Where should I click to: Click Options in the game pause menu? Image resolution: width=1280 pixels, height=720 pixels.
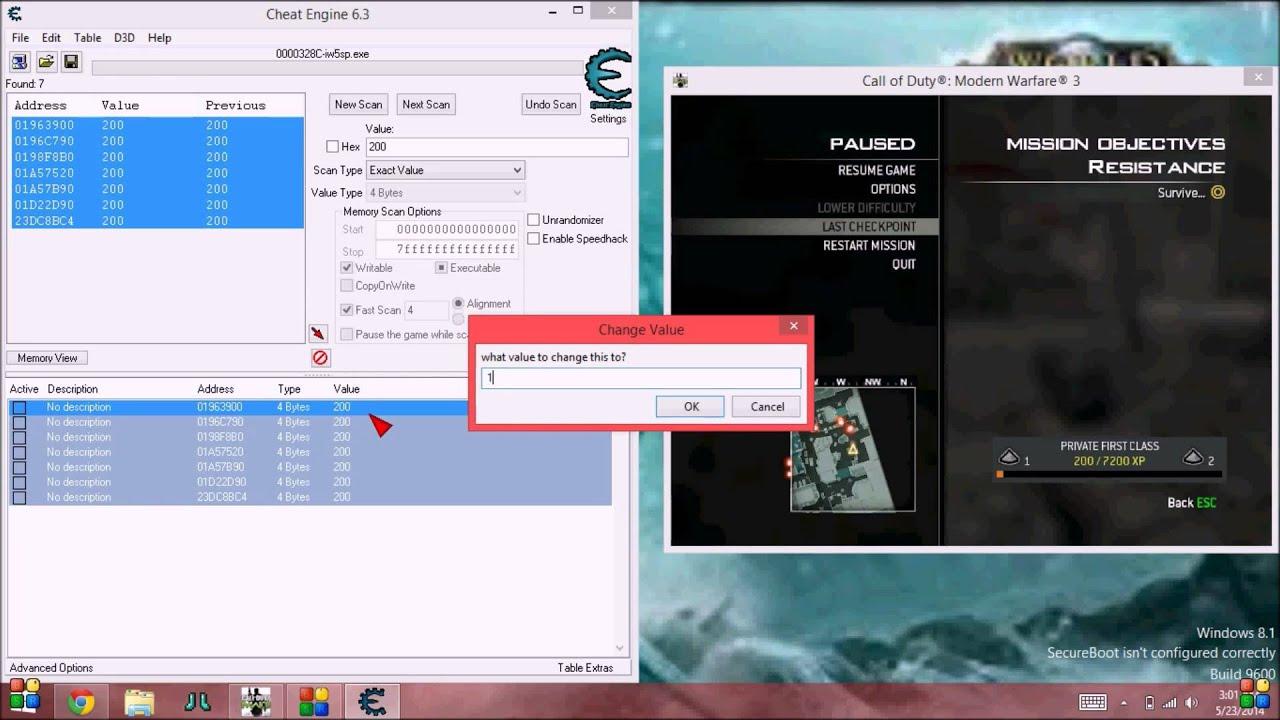tap(892, 189)
